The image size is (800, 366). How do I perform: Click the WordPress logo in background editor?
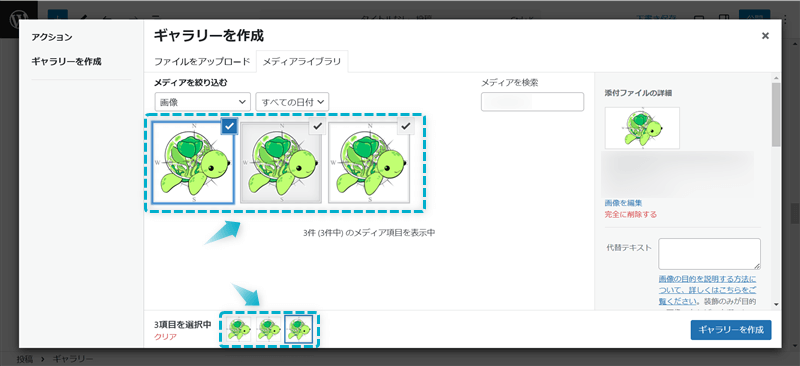coord(19,19)
